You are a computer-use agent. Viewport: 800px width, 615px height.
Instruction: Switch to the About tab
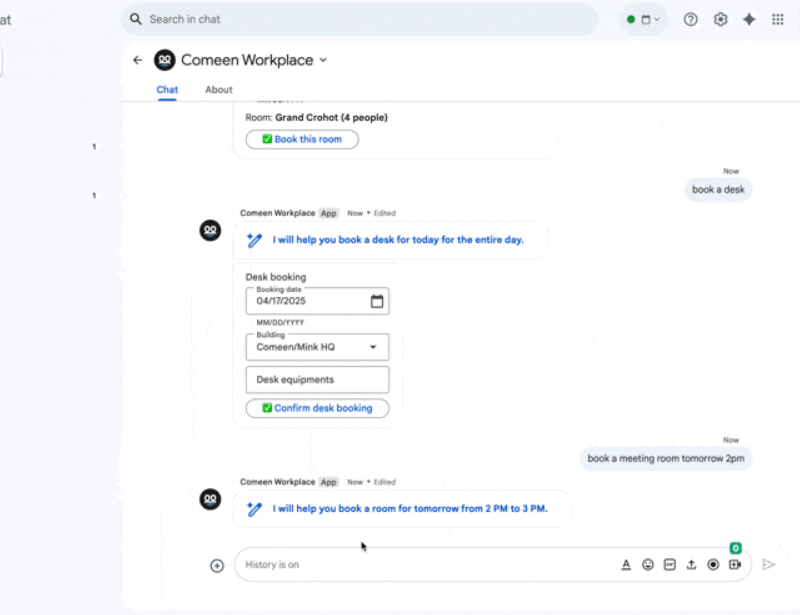tap(219, 90)
